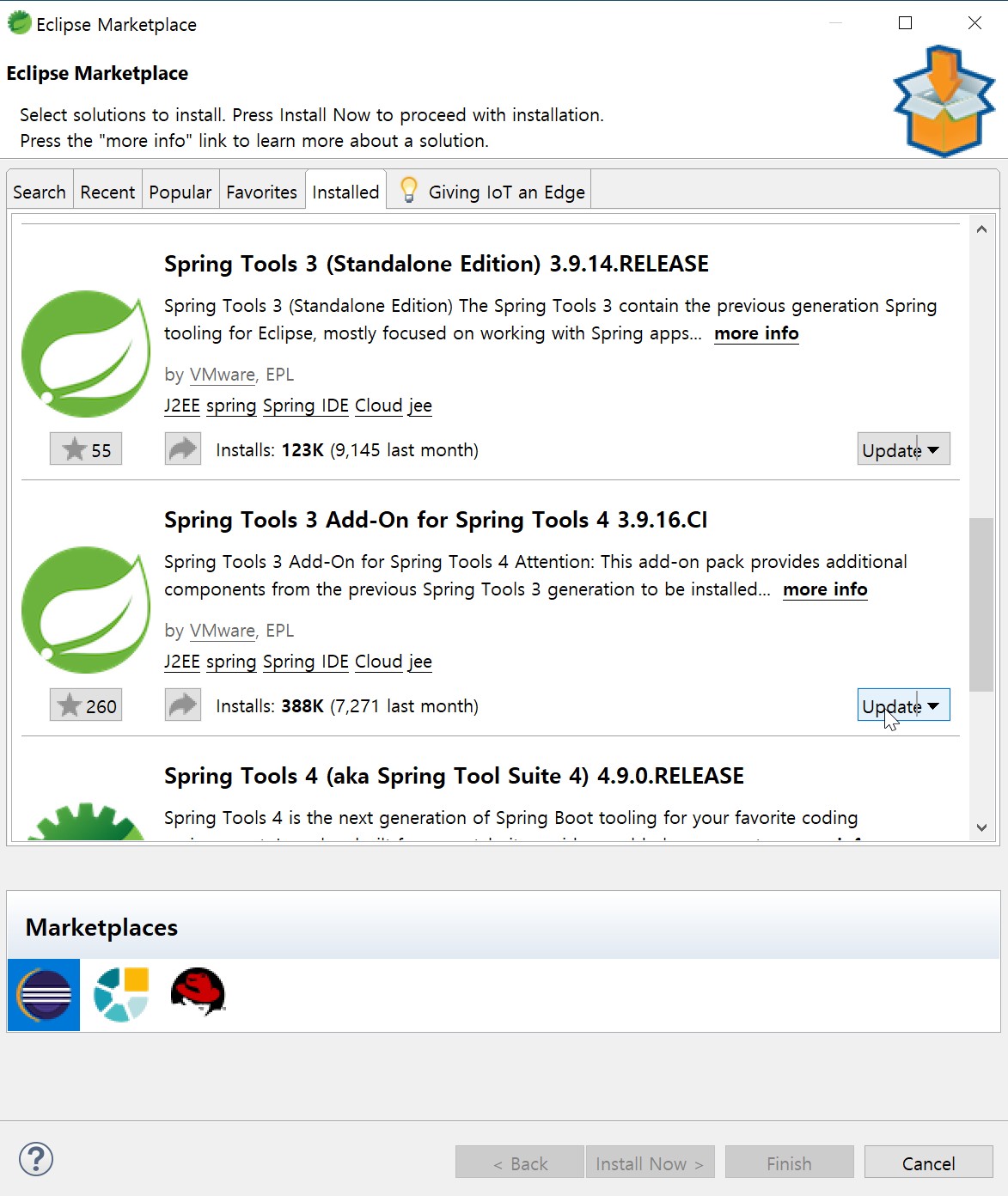This screenshot has height=1196, width=1008.
Task: Click the Cancel button
Action: (928, 1162)
